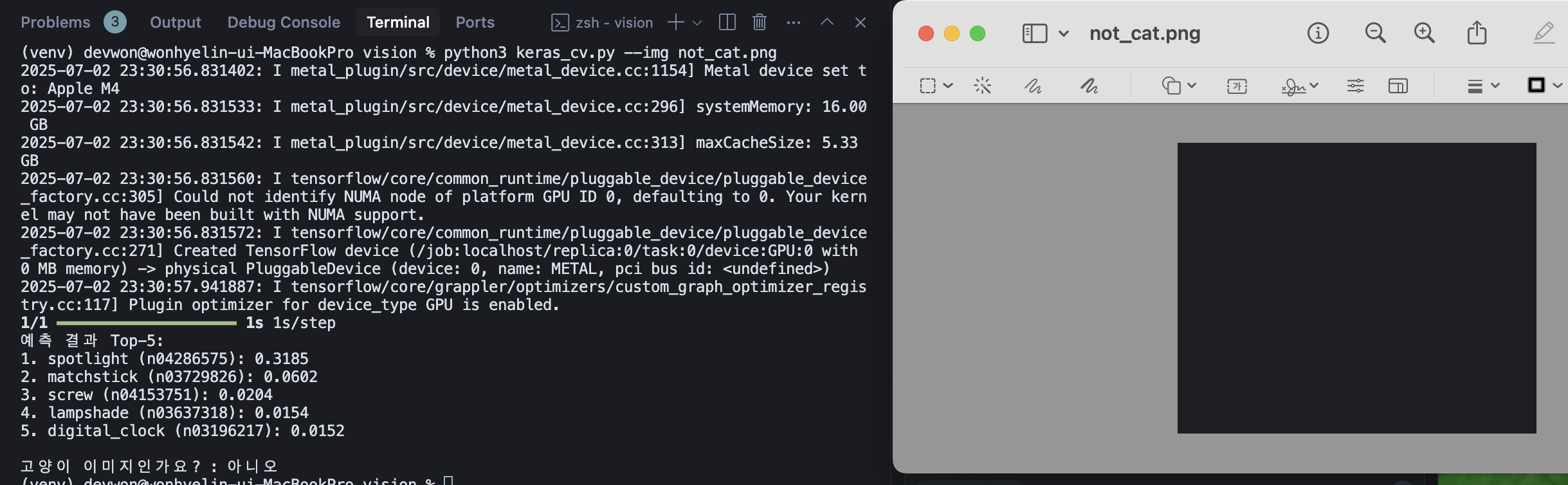
Task: Click the Adjust Size tool icon
Action: point(1398,86)
